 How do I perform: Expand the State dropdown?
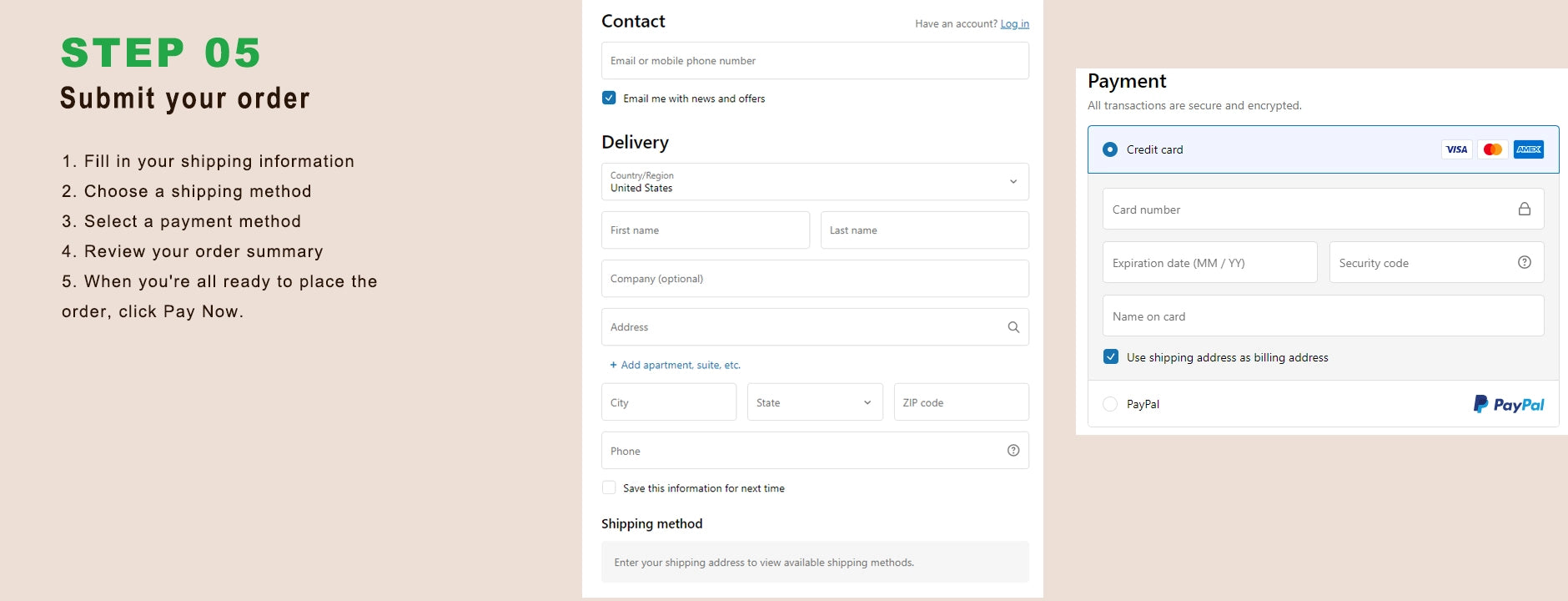point(814,402)
